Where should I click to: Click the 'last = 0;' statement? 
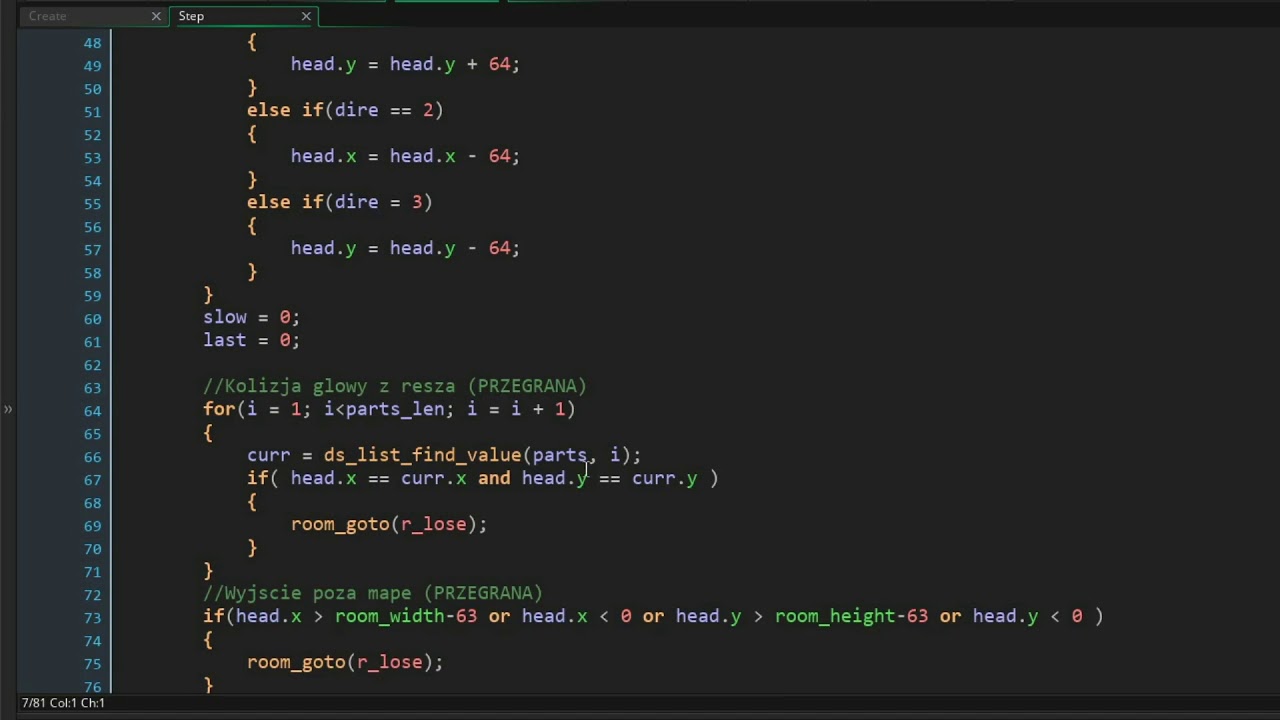click(251, 340)
